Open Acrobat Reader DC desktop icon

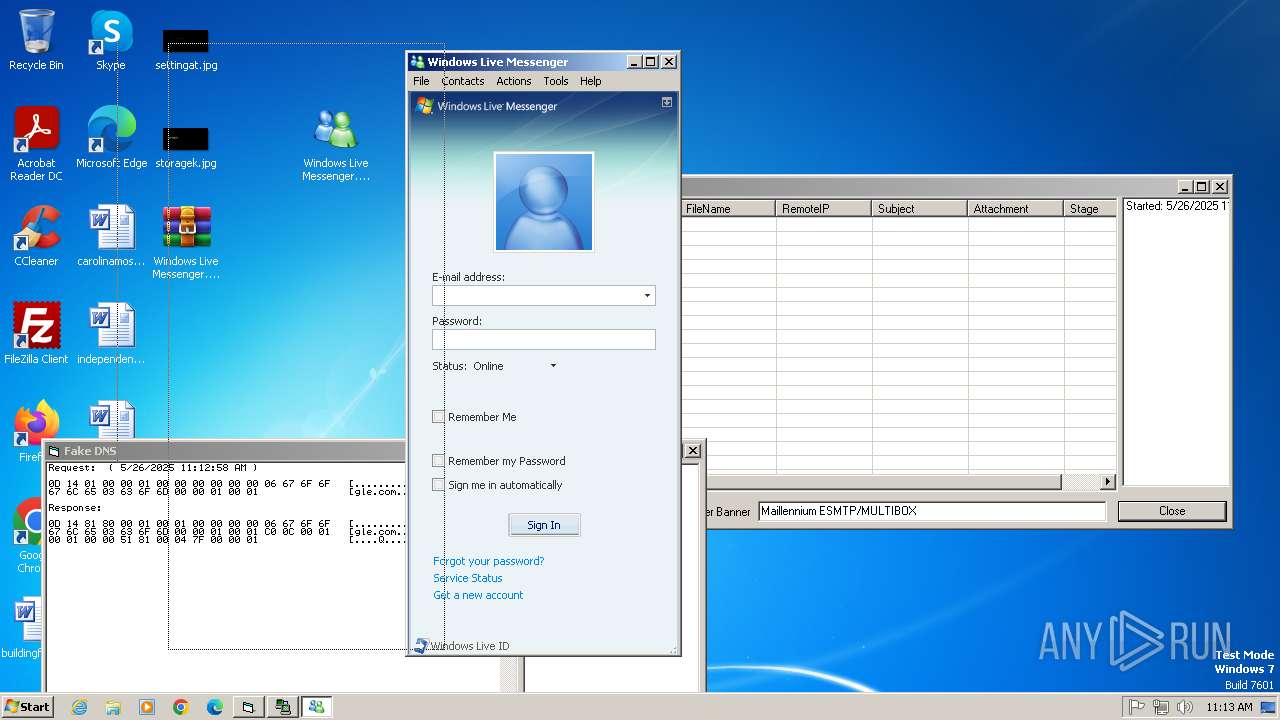coord(36,144)
